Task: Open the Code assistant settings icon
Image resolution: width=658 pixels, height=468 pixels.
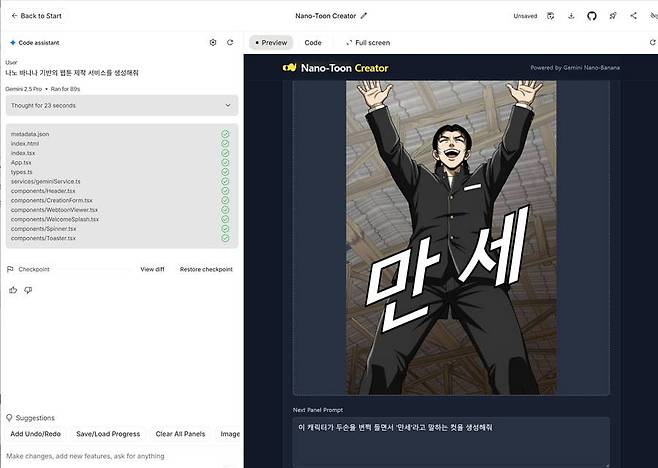Action: 213,42
